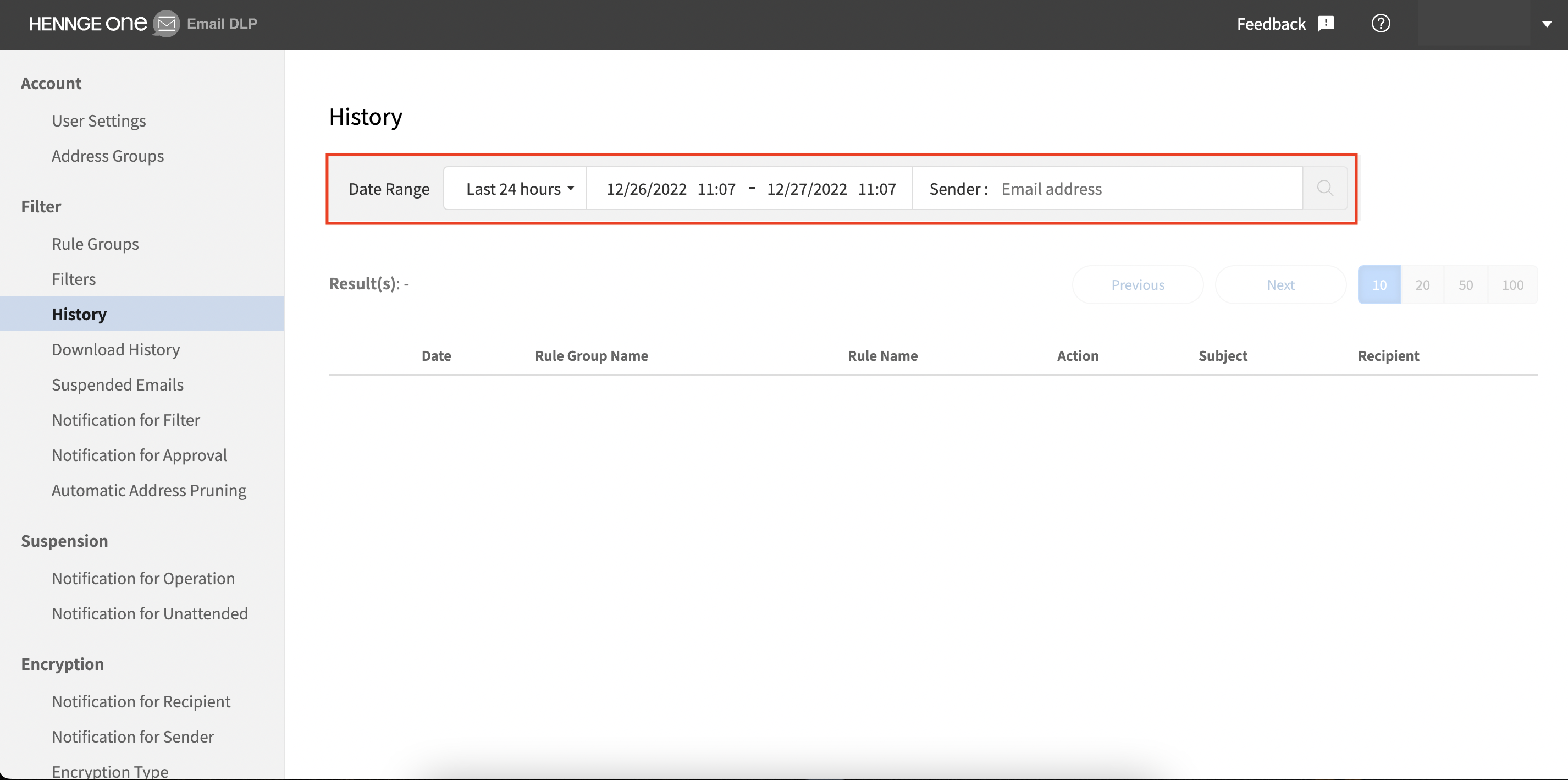Click the Feedback speech bubble icon
Viewport: 1568px width, 780px height.
1326,24
